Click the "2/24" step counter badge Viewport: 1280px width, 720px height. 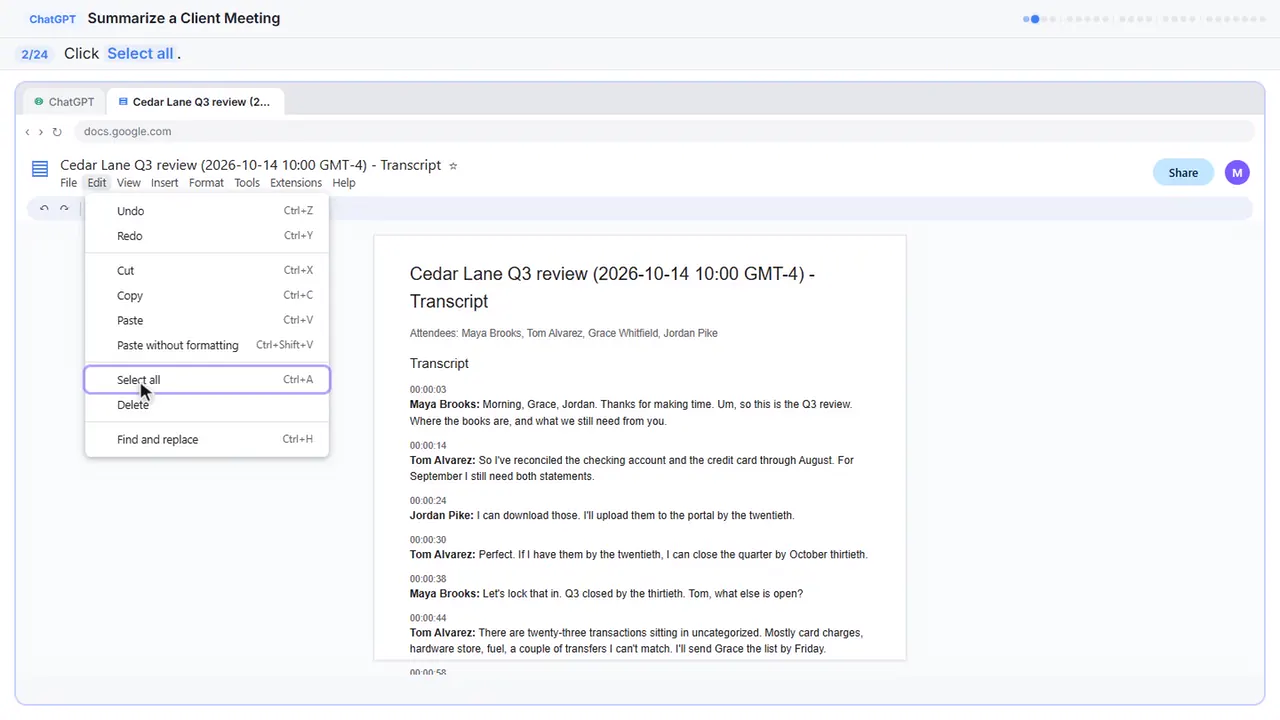coord(35,54)
